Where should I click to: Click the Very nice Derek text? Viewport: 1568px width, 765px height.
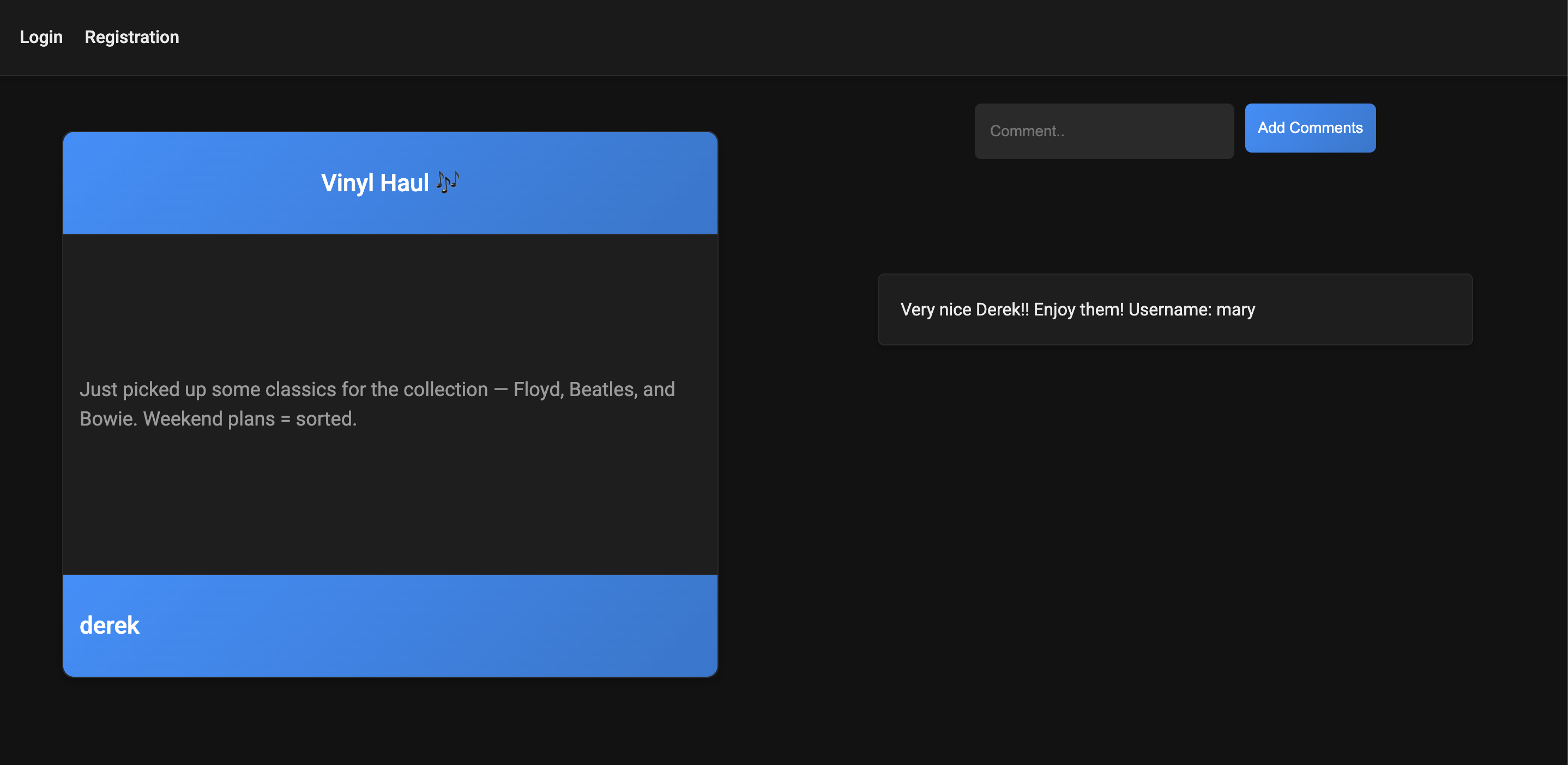[x=964, y=309]
